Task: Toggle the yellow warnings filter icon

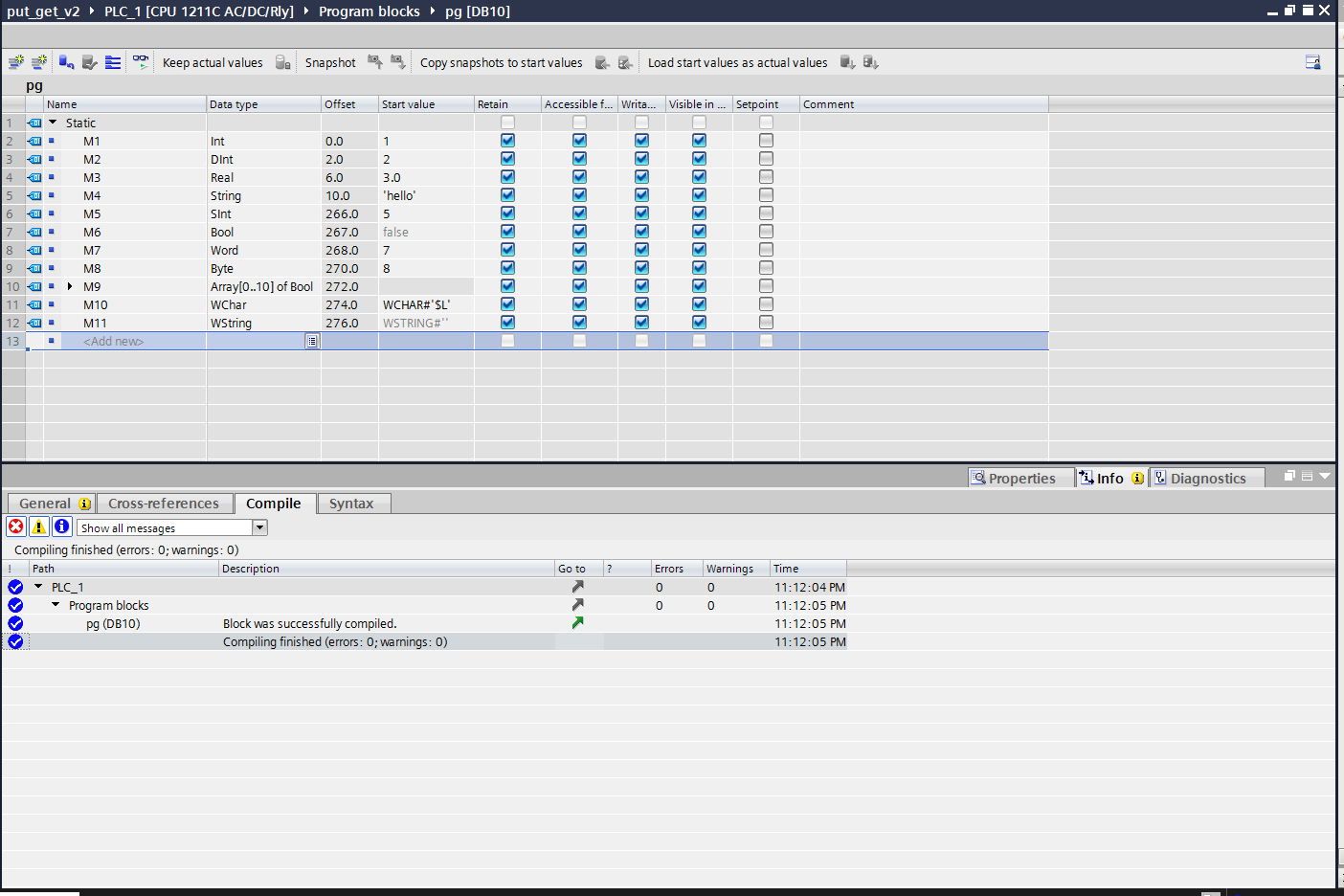Action: click(x=39, y=526)
